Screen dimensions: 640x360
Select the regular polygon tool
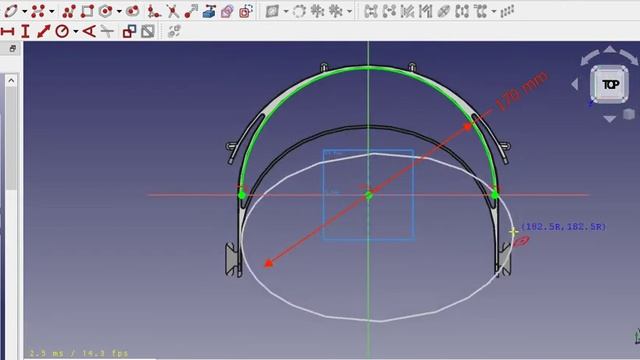tap(106, 11)
